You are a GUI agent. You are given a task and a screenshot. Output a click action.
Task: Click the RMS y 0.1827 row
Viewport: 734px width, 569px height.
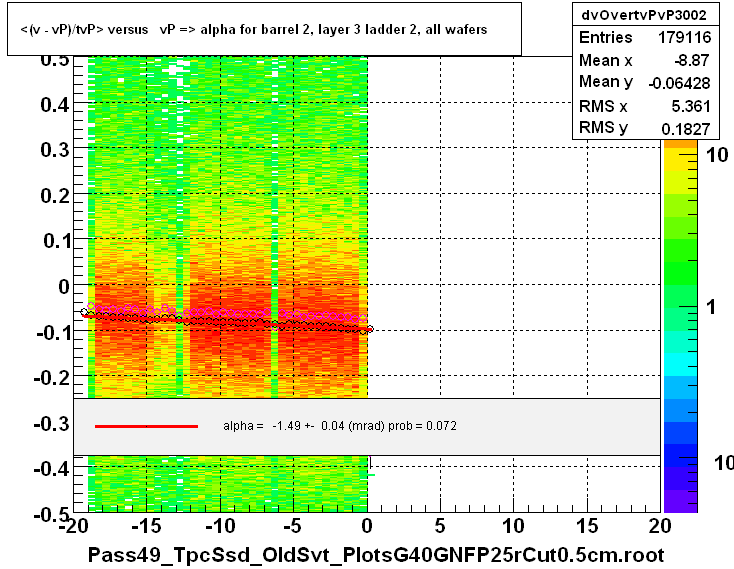pyautogui.click(x=645, y=128)
